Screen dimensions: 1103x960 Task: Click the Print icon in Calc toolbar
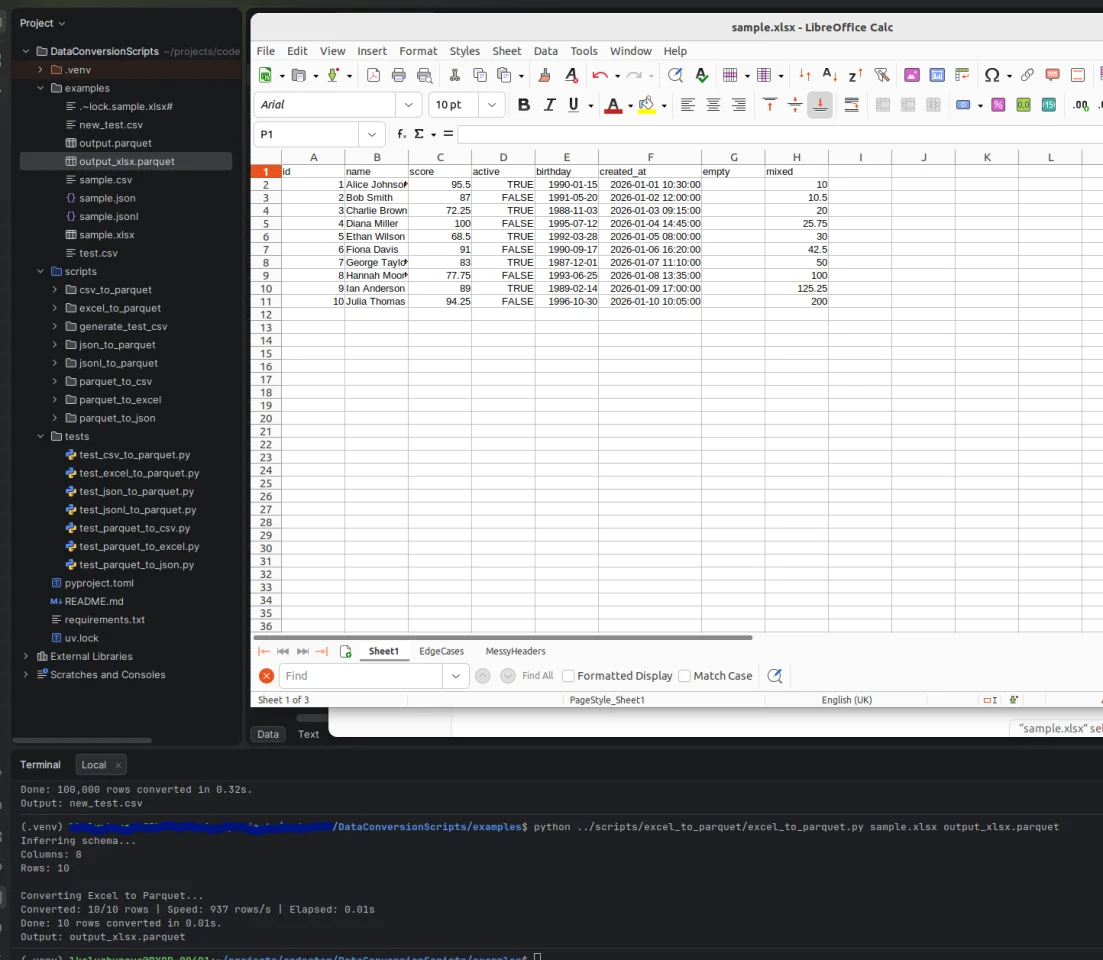tap(399, 75)
